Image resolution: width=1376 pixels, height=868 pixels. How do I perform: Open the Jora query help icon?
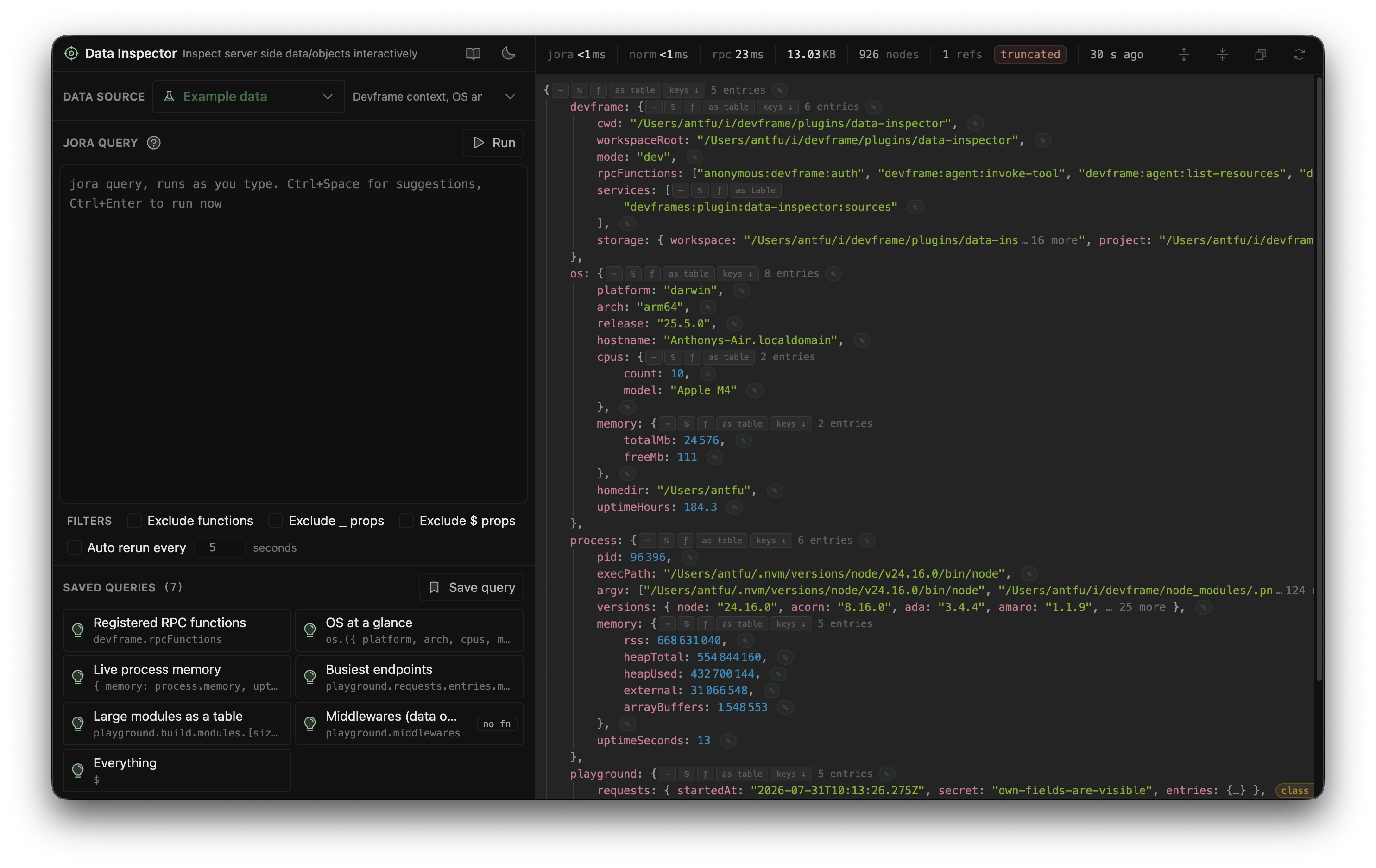click(154, 143)
